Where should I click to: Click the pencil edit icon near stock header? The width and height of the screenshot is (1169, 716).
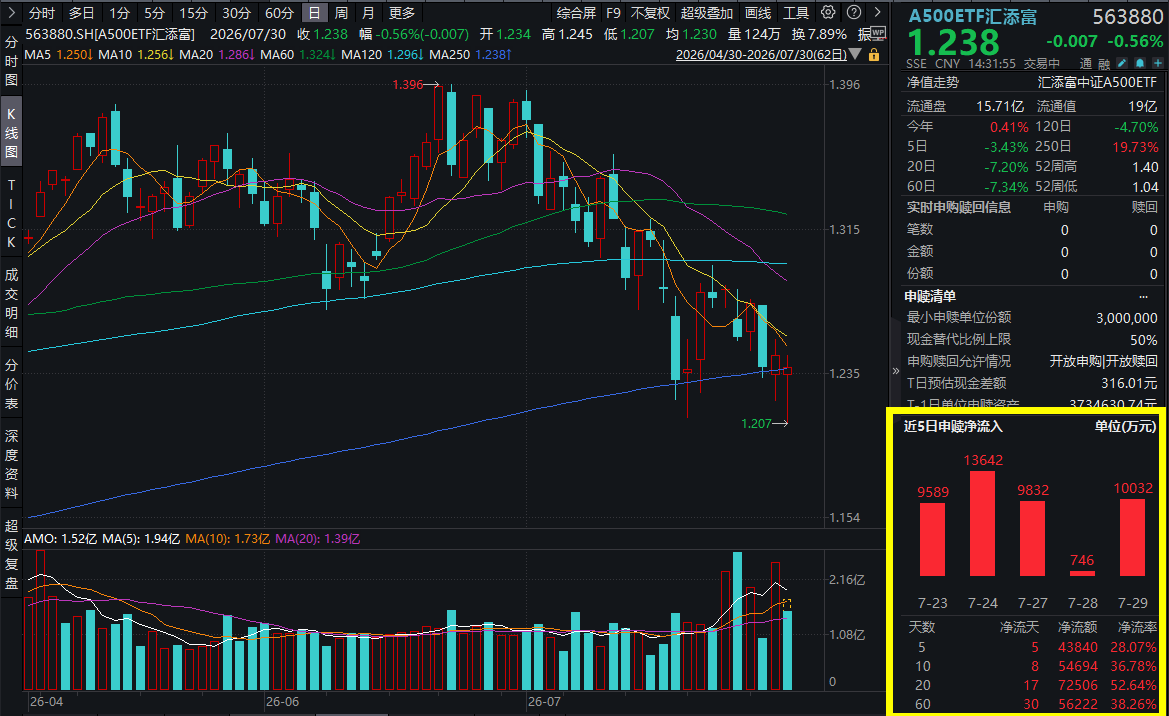1122,64
